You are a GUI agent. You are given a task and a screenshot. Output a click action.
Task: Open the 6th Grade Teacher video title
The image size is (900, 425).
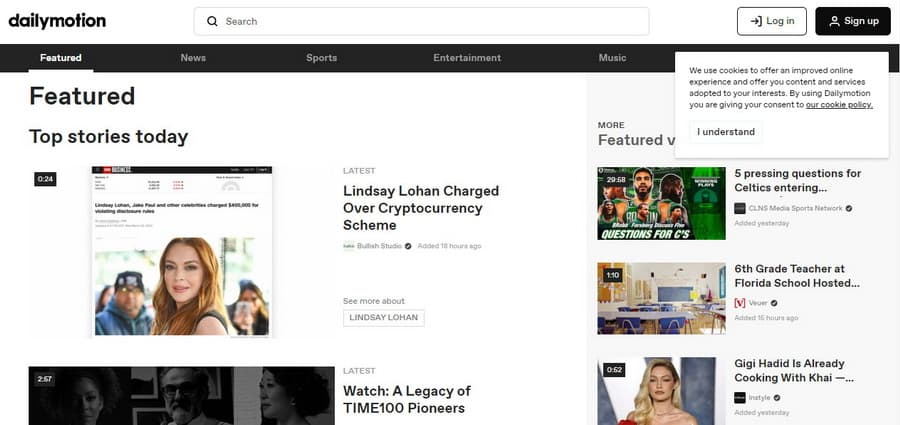pyautogui.click(x=797, y=276)
